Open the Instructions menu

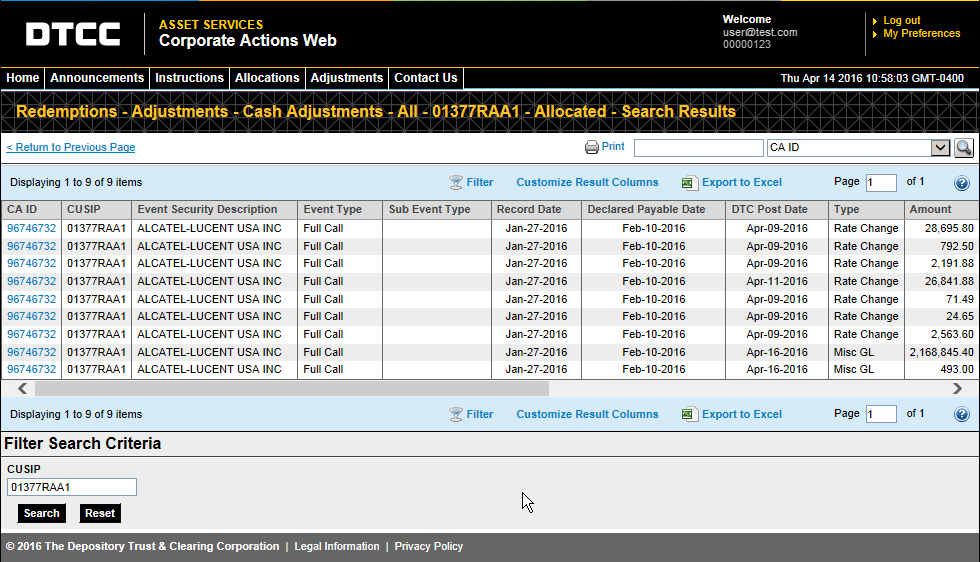point(189,78)
